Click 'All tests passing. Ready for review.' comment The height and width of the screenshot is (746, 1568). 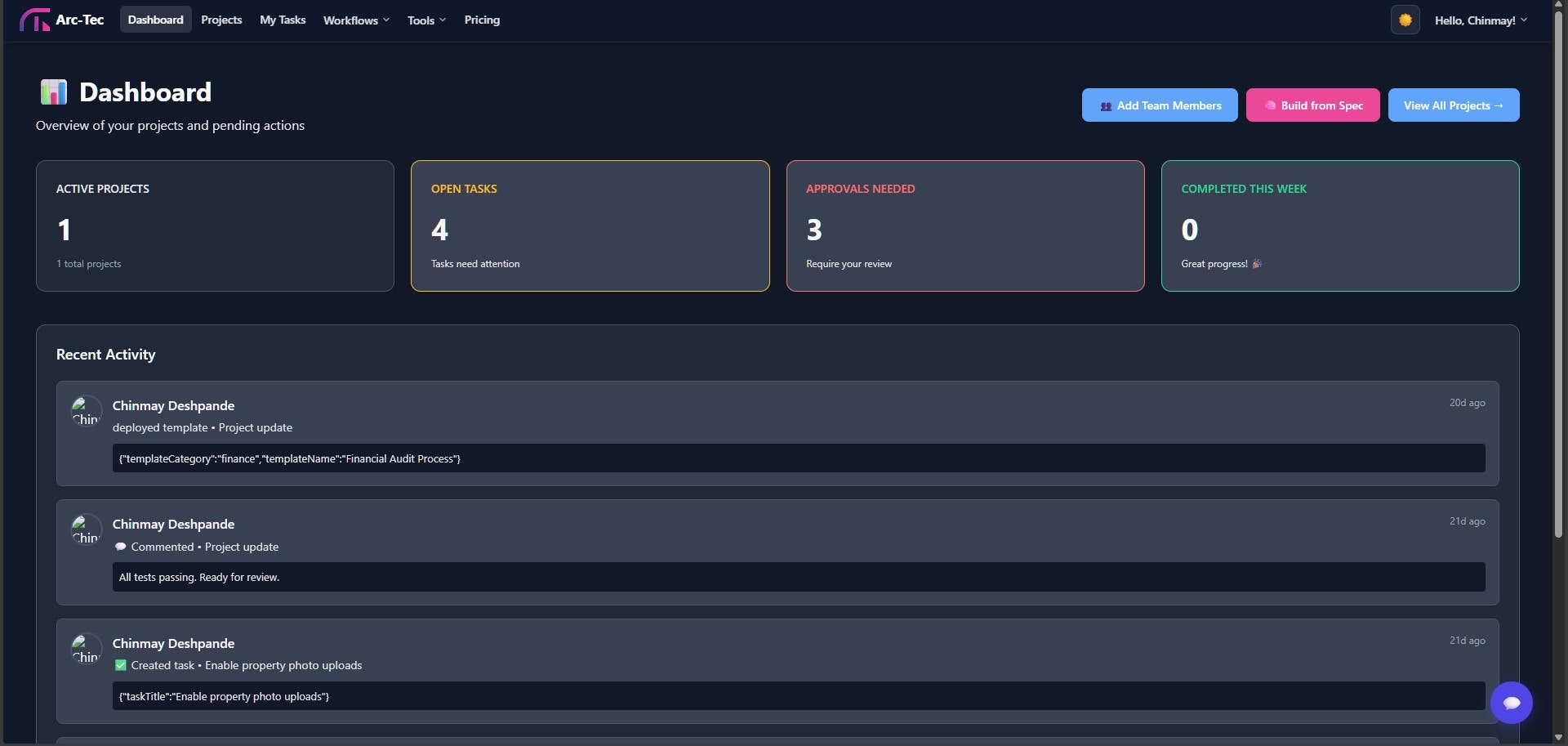[x=199, y=577]
